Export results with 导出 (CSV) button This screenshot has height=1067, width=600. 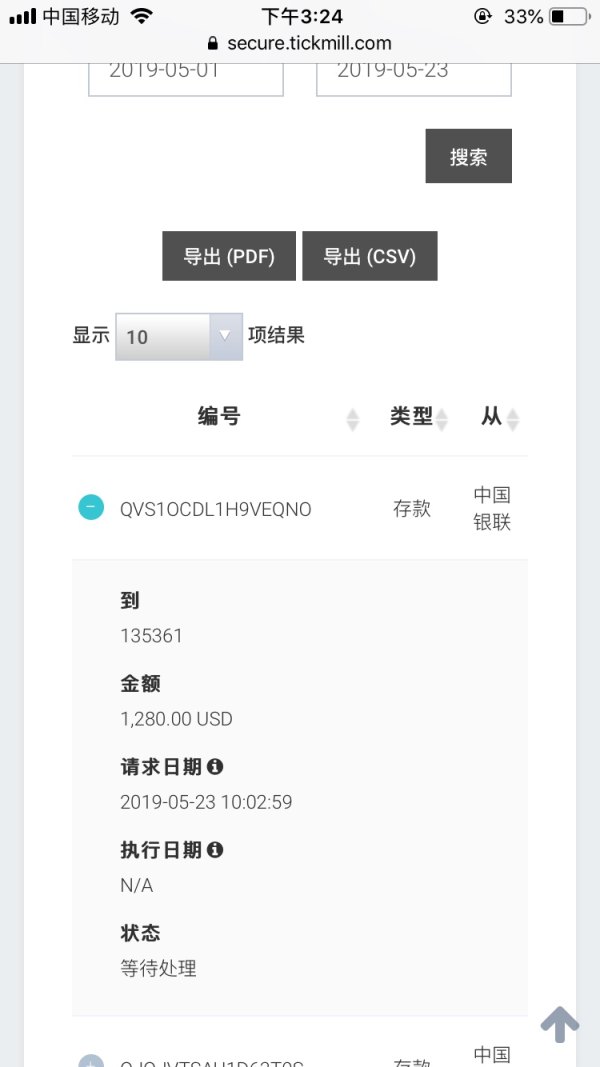pyautogui.click(x=369, y=257)
